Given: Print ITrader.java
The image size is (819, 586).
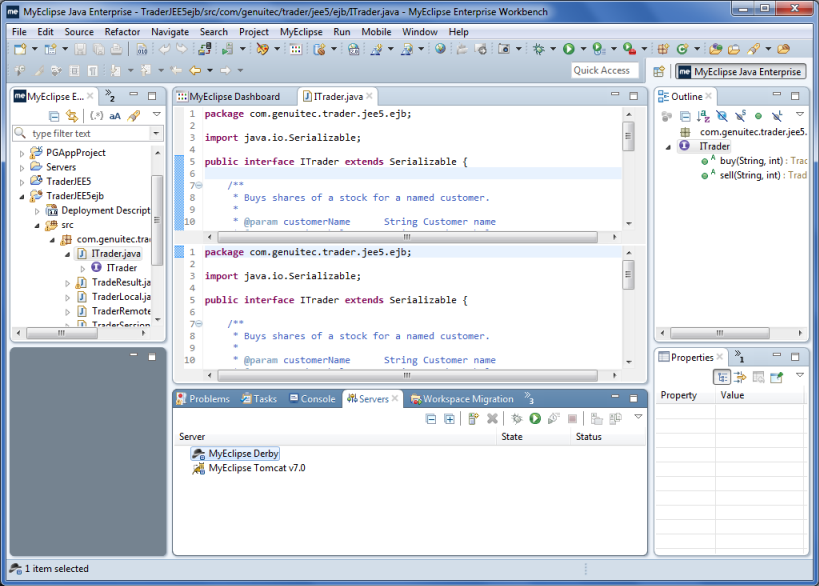Looking at the screenshot, I should [x=117, y=47].
